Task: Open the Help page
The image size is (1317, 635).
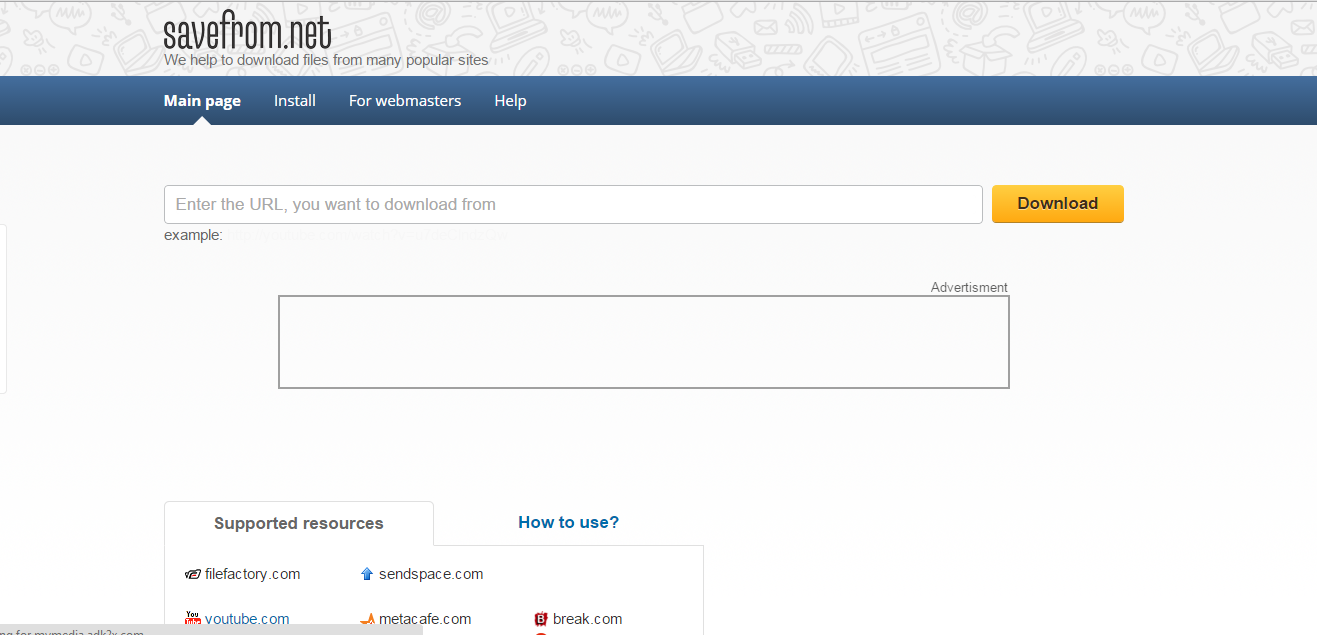Action: [510, 101]
